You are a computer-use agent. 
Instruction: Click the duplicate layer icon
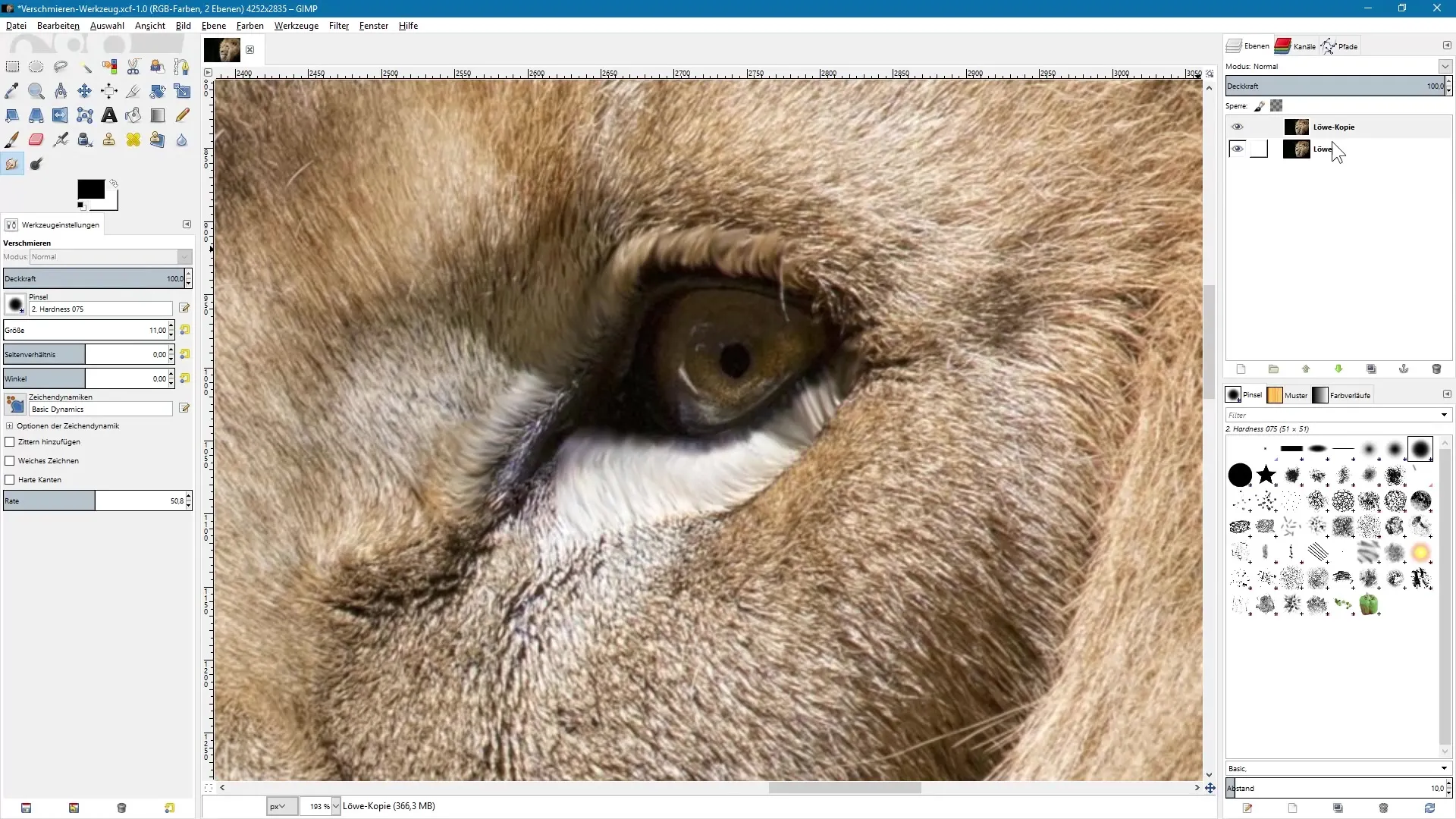[1371, 369]
